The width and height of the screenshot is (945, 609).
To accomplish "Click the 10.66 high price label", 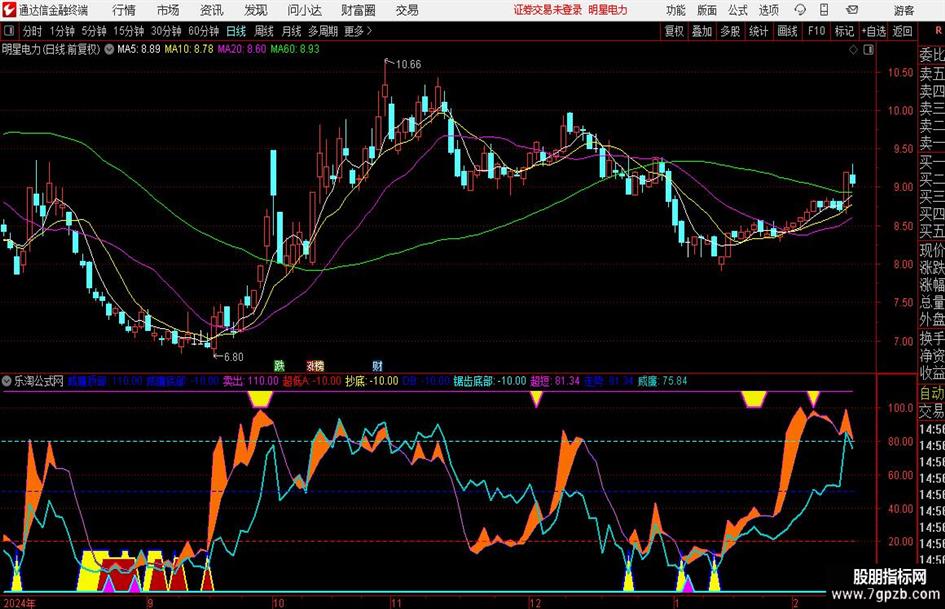I will coord(408,64).
